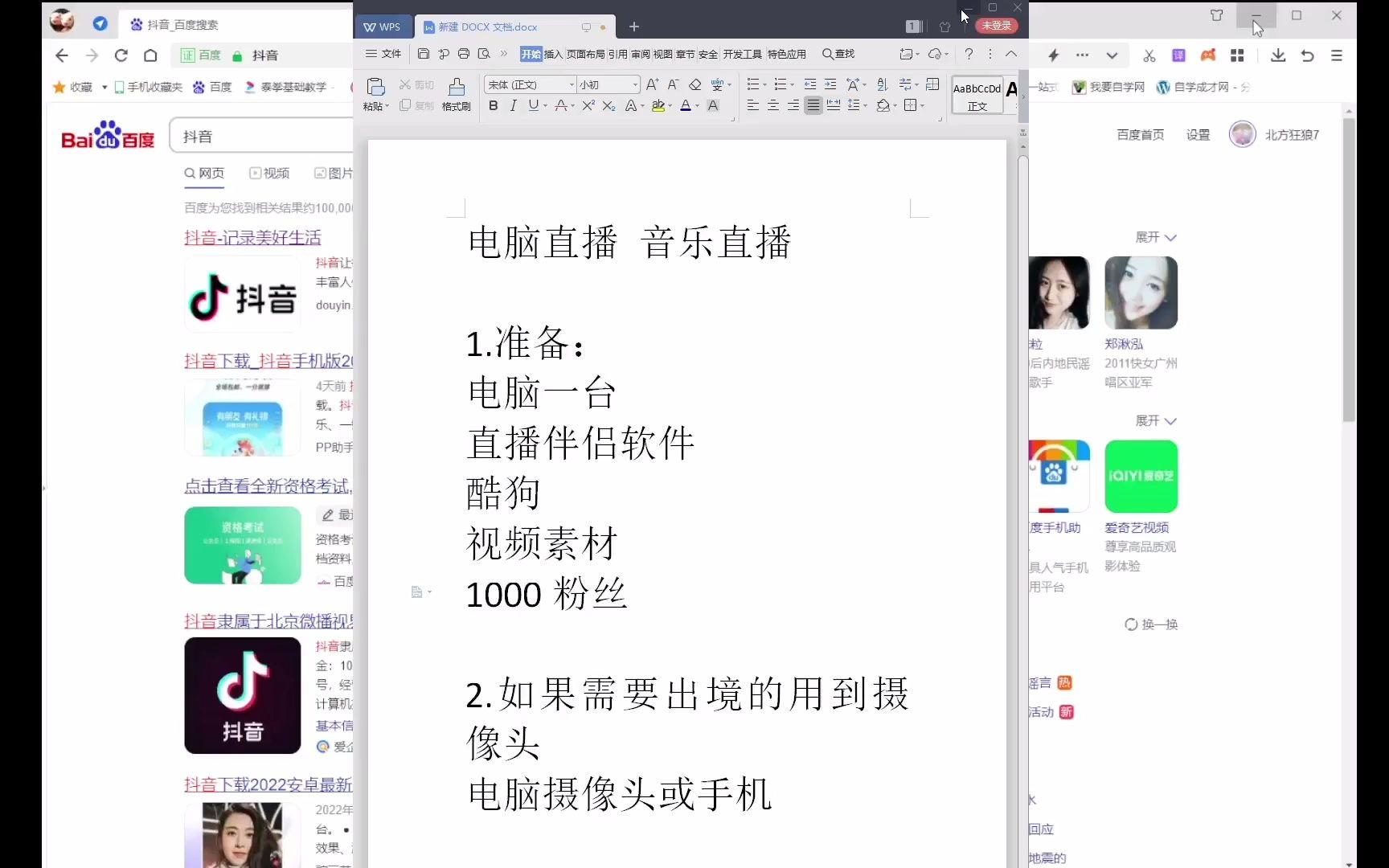The height and width of the screenshot is (868, 1389).
Task: Click the 未登录 login button in WPS
Action: tap(997, 26)
